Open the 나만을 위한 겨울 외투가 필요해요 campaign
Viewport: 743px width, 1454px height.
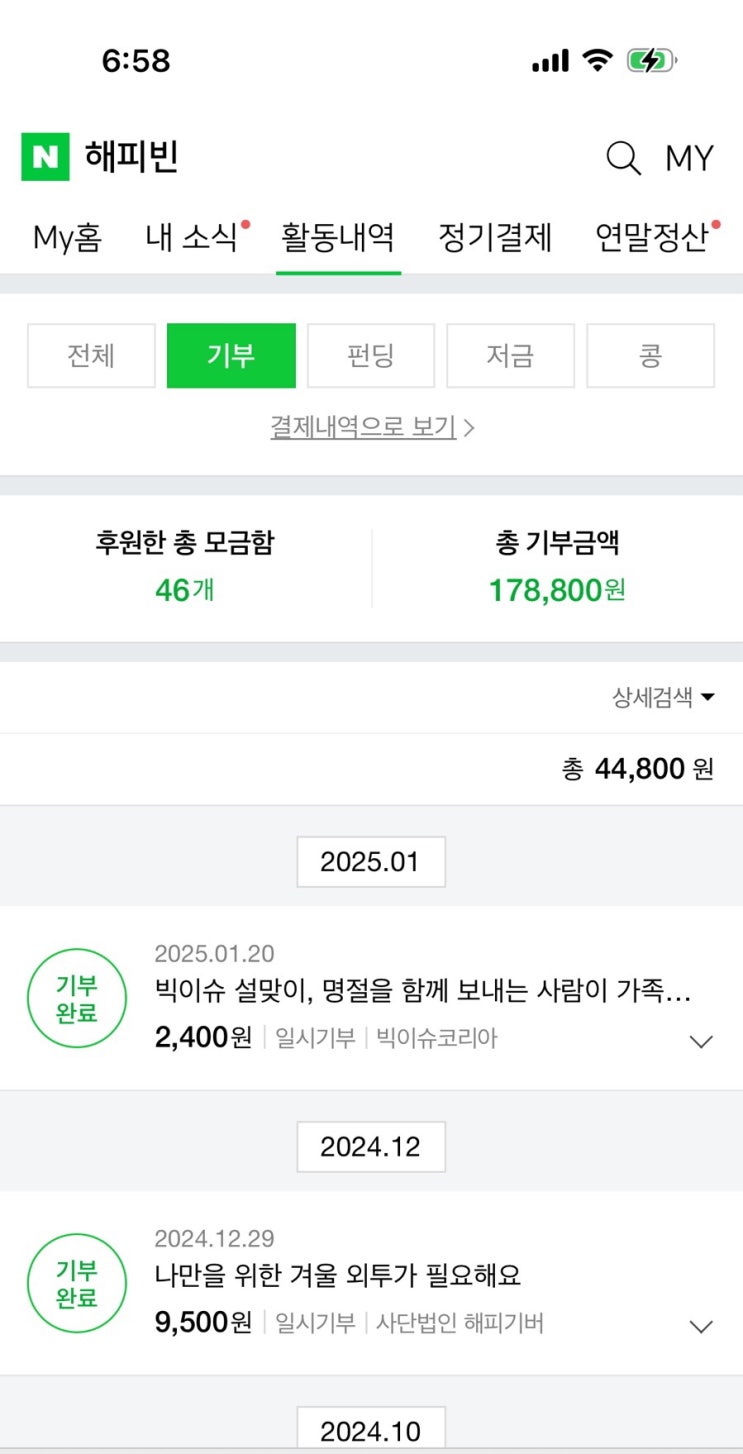338,1276
